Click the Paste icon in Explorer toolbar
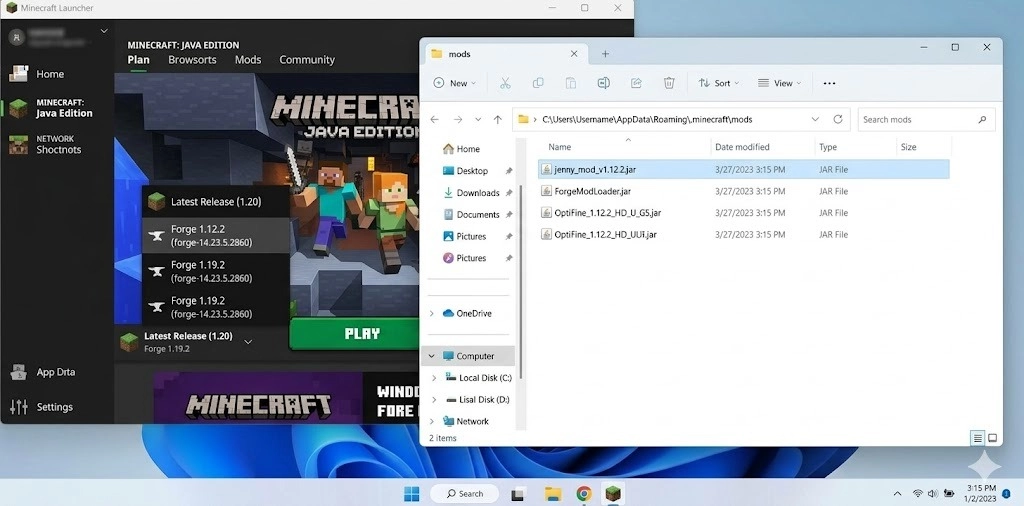The width and height of the screenshot is (1024, 506). click(x=570, y=83)
